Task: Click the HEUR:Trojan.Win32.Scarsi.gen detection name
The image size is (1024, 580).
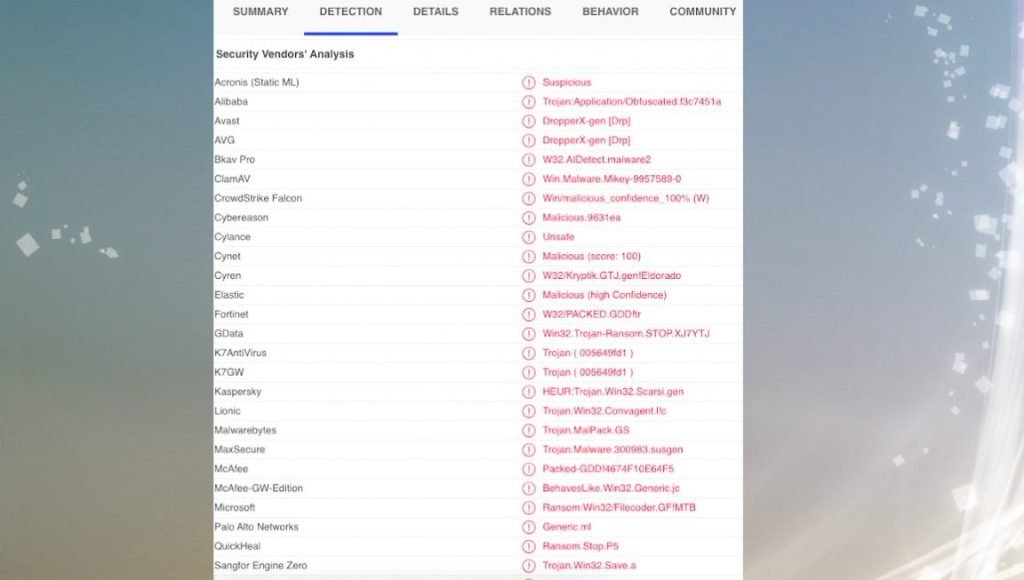Action: point(613,392)
